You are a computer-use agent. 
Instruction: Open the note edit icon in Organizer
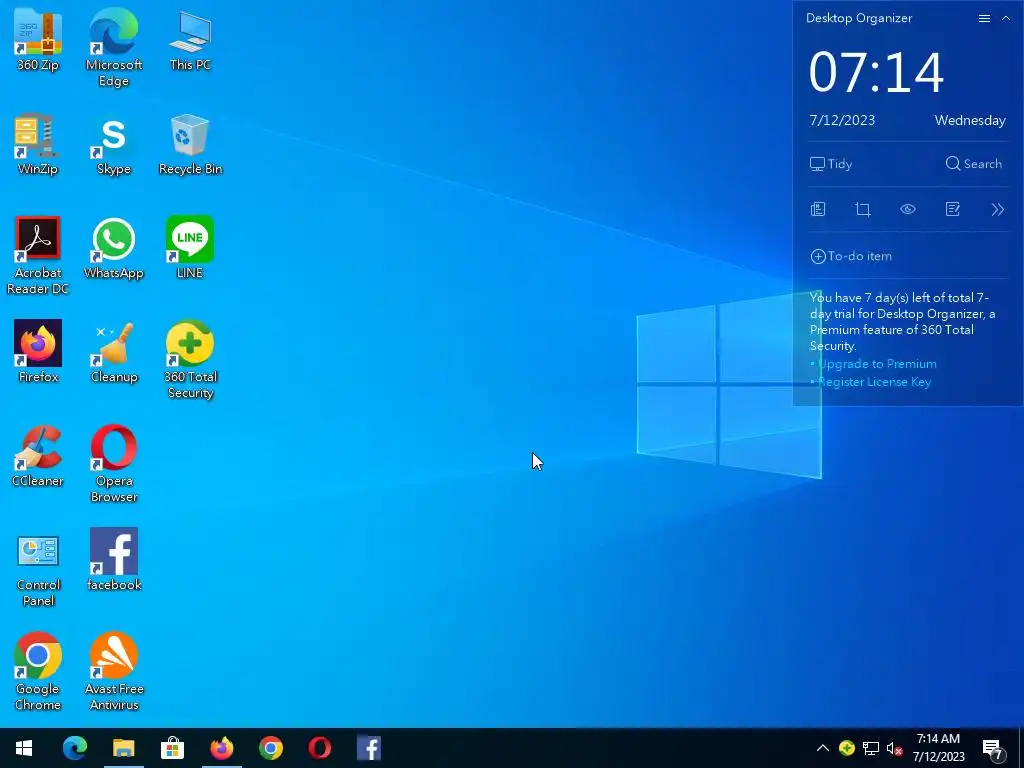coord(953,209)
